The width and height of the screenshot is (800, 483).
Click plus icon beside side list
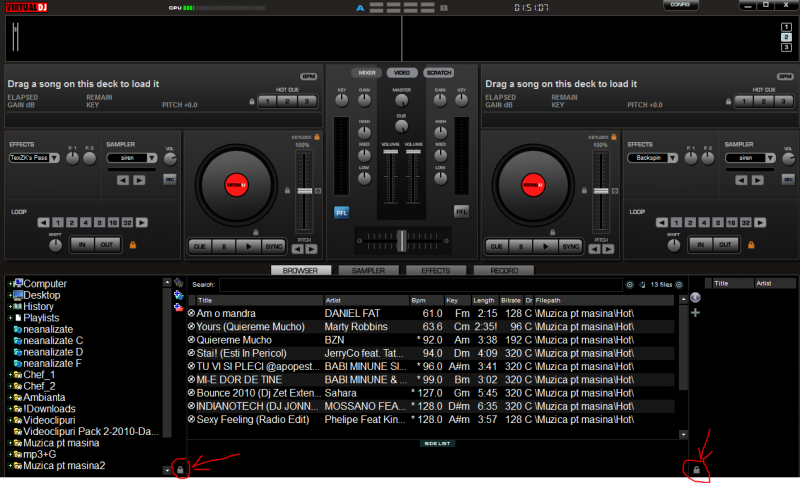tap(695, 313)
